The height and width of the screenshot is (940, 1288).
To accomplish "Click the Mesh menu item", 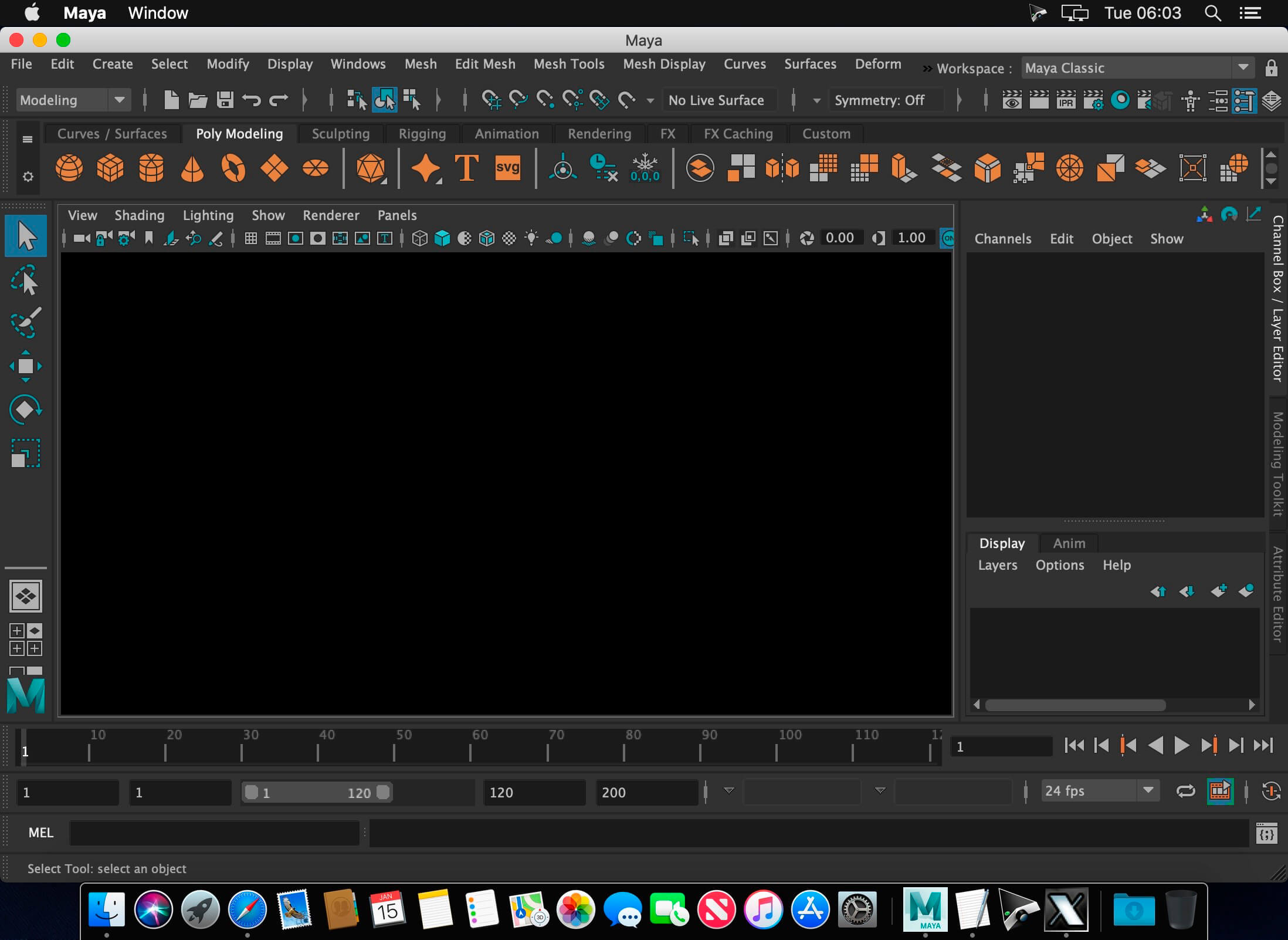I will (421, 66).
